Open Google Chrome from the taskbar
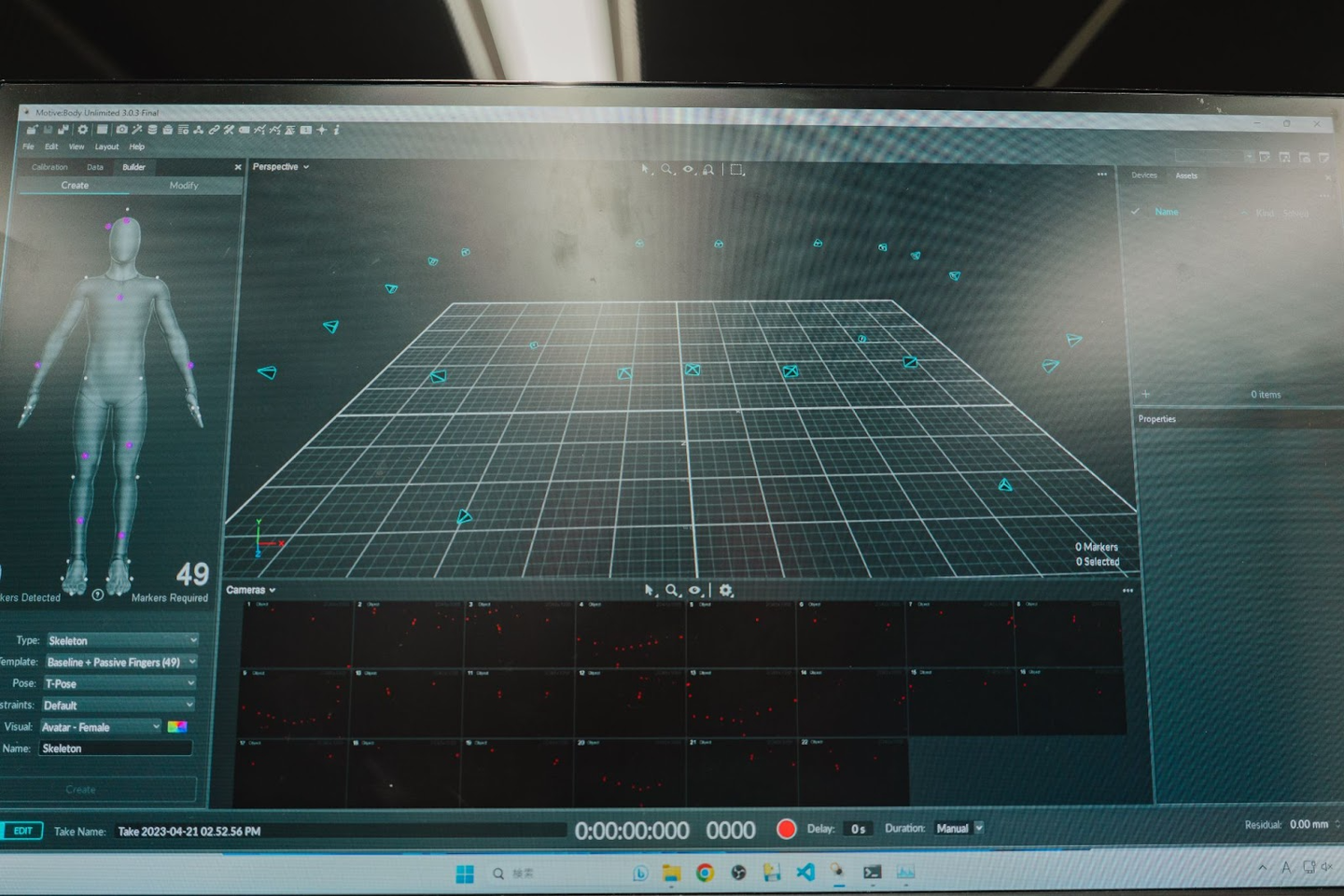The height and width of the screenshot is (896, 1344). click(706, 873)
